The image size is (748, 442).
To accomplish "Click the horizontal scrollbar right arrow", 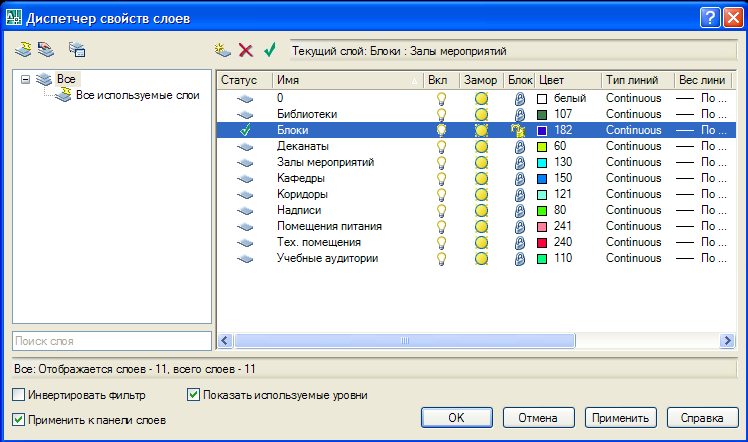I will click(727, 340).
